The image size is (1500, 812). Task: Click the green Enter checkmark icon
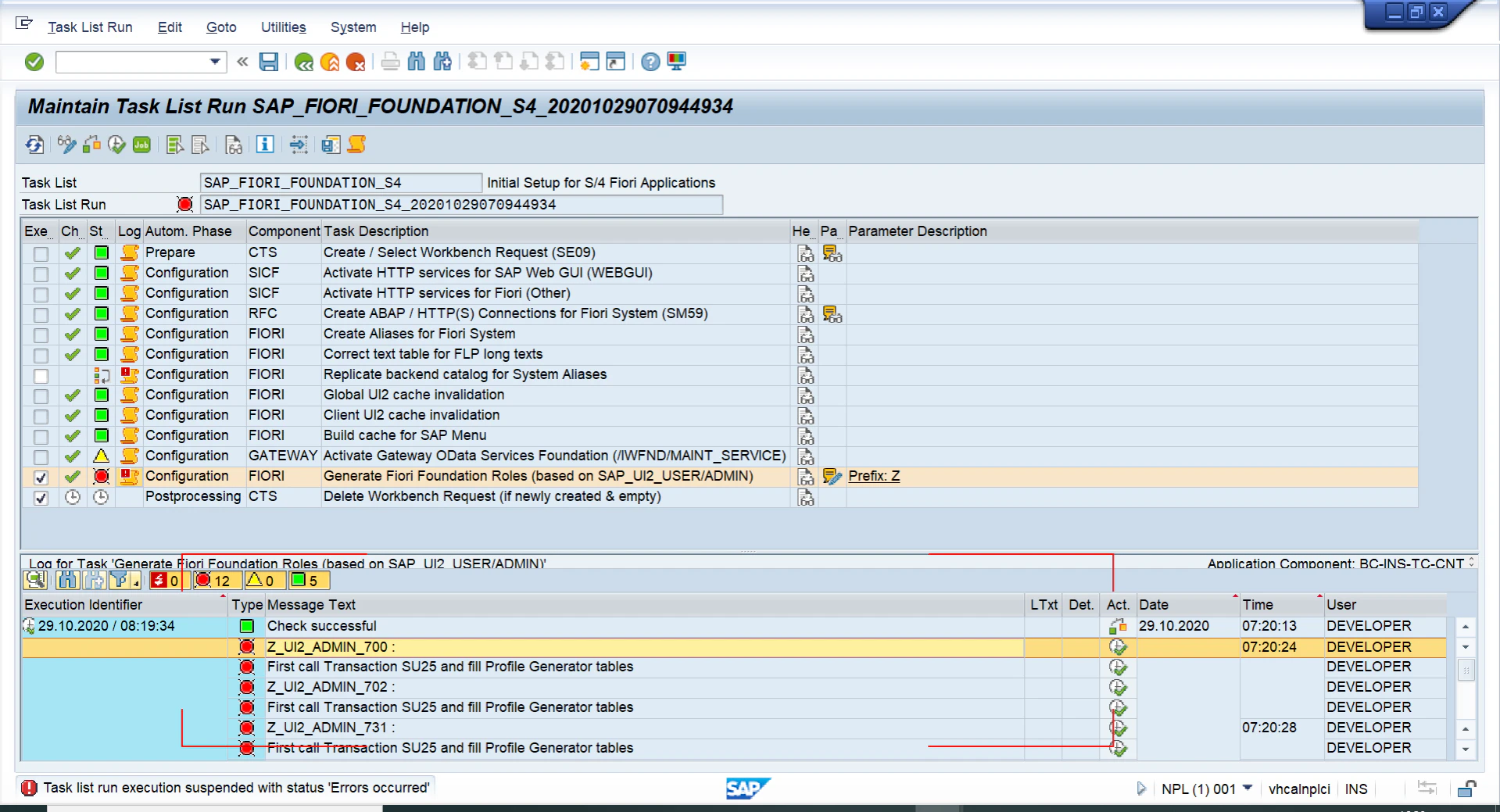pyautogui.click(x=34, y=62)
